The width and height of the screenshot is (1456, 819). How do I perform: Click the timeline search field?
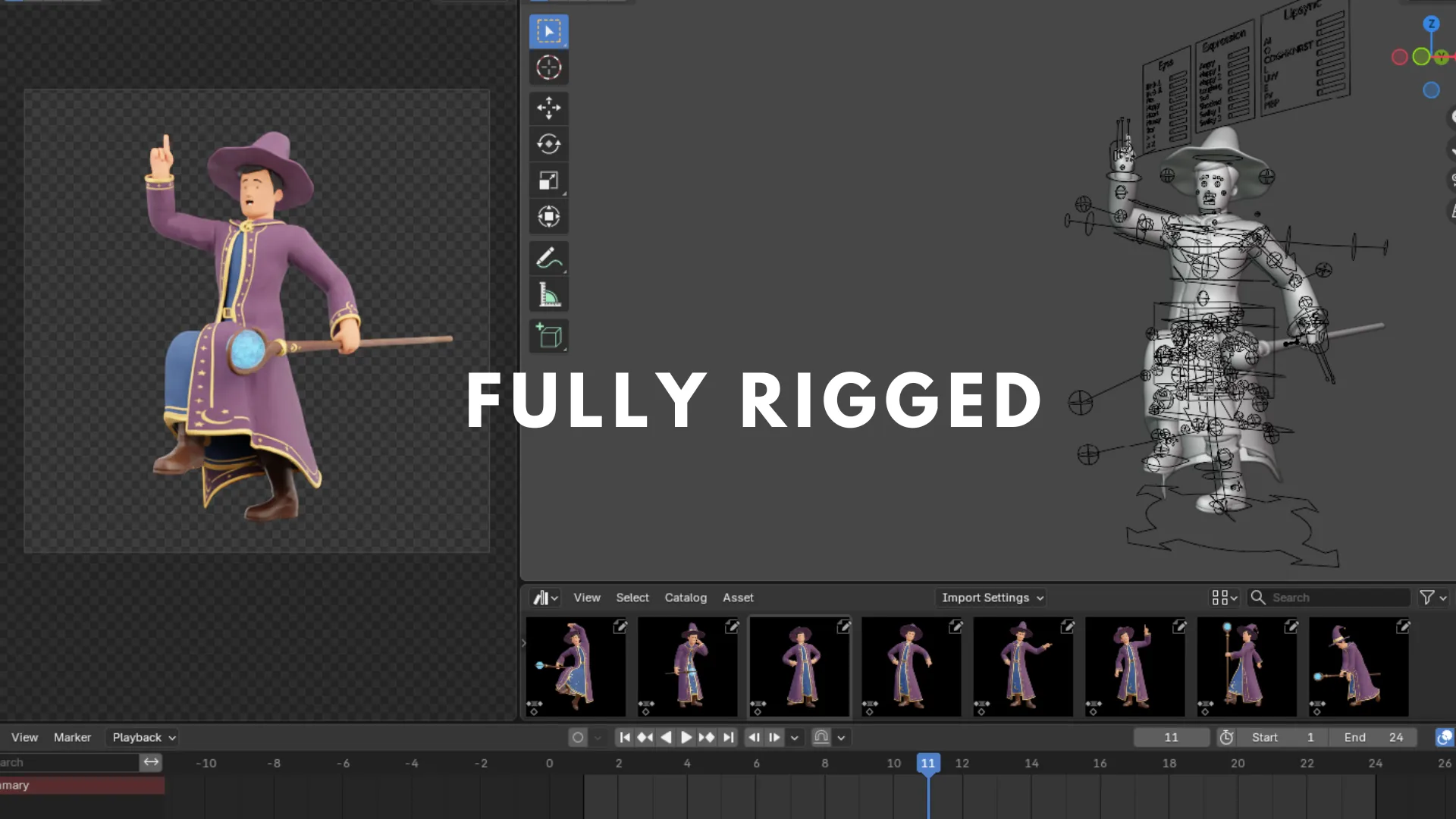(x=69, y=762)
